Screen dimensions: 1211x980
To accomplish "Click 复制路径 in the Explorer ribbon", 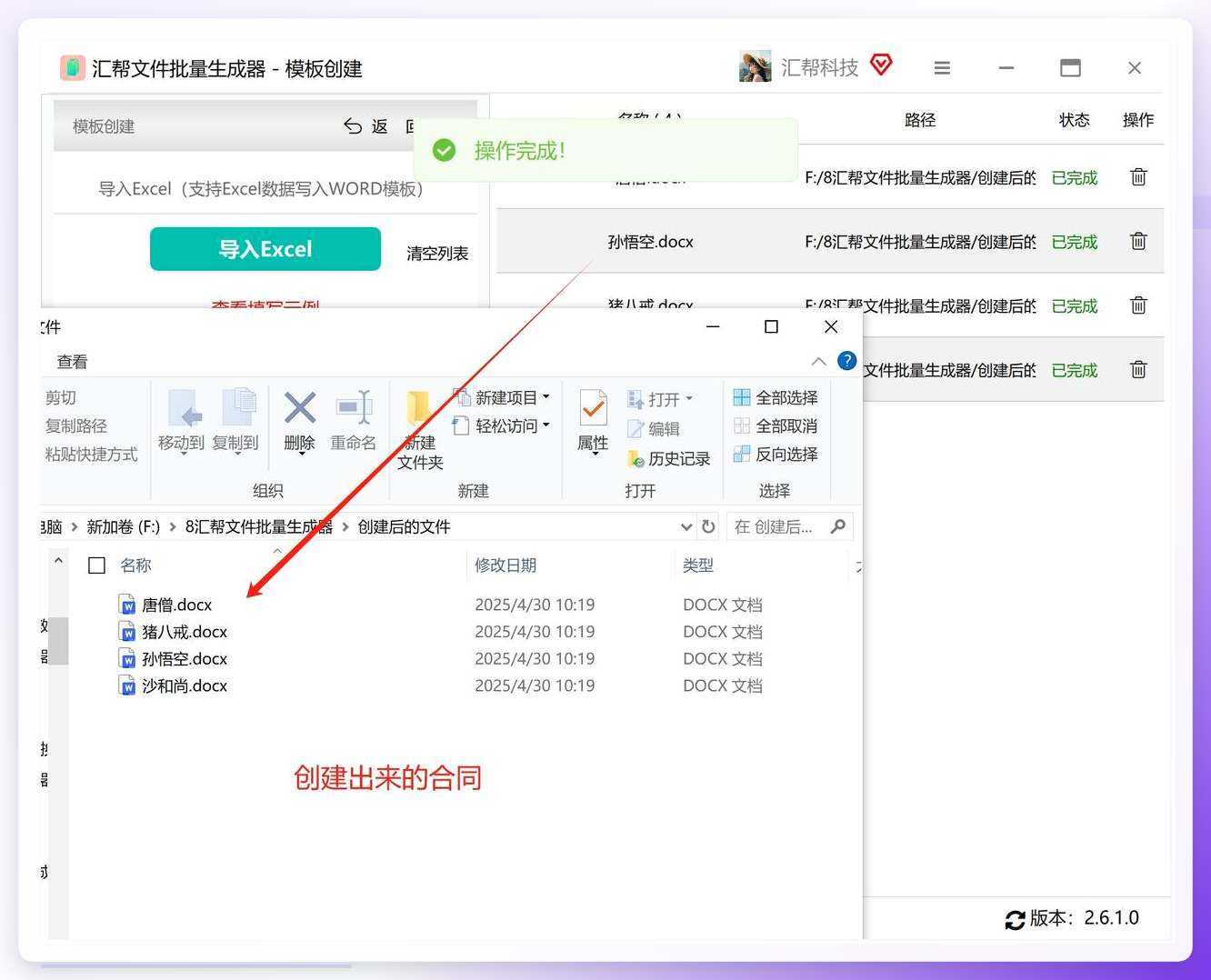I will point(76,426).
